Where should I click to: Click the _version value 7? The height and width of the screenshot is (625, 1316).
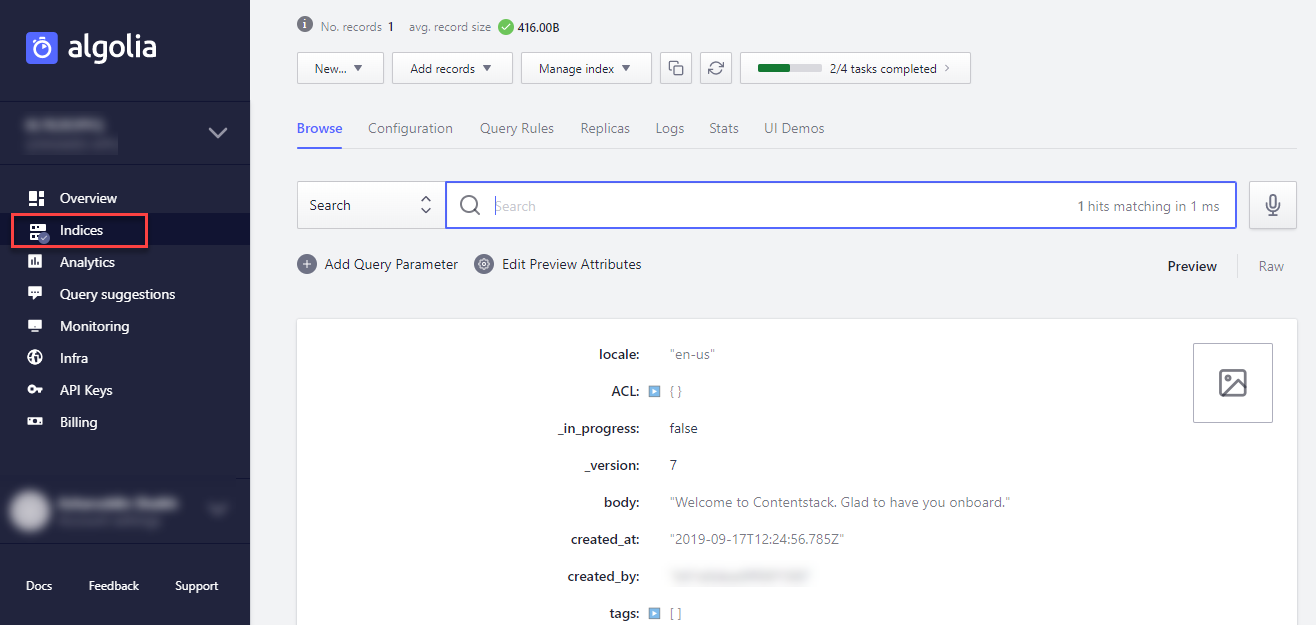tap(674, 465)
